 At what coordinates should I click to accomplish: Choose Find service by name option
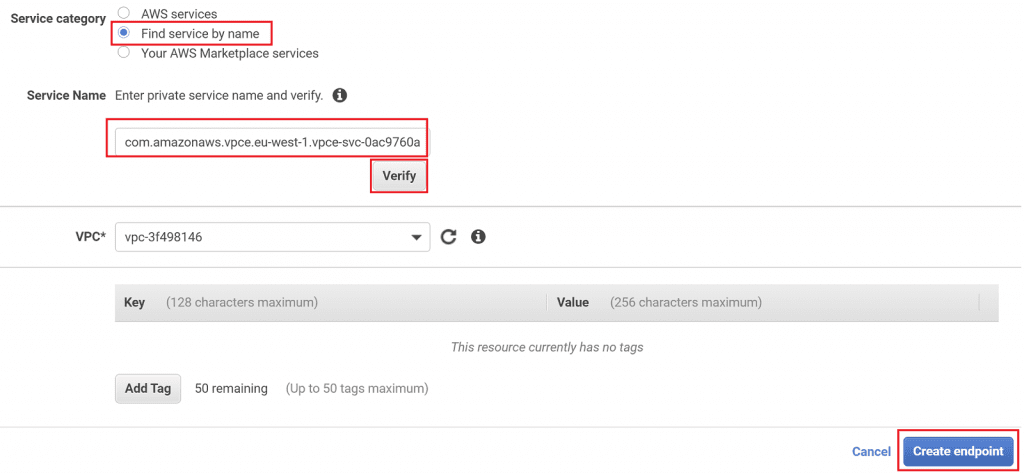(124, 33)
